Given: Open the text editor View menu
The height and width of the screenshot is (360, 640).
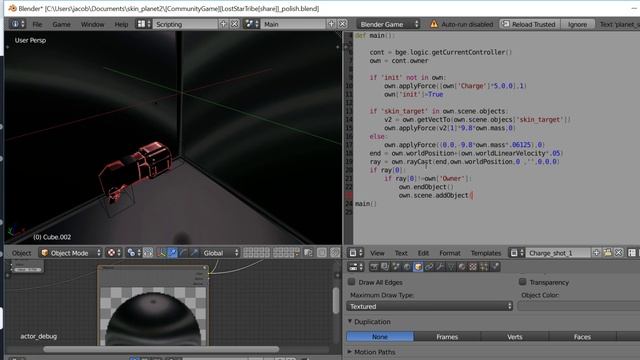Looking at the screenshot, I should pos(377,253).
